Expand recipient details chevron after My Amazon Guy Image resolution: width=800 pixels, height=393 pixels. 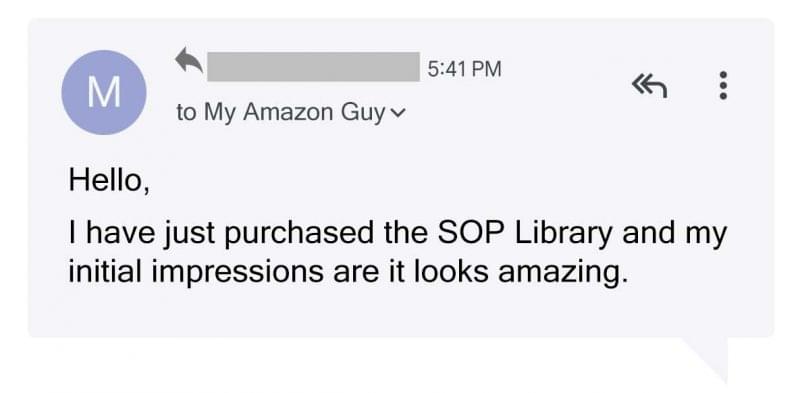click(x=397, y=113)
